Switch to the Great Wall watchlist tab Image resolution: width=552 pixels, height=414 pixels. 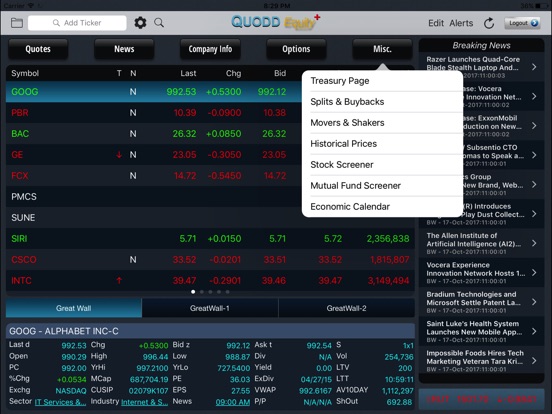click(x=74, y=308)
